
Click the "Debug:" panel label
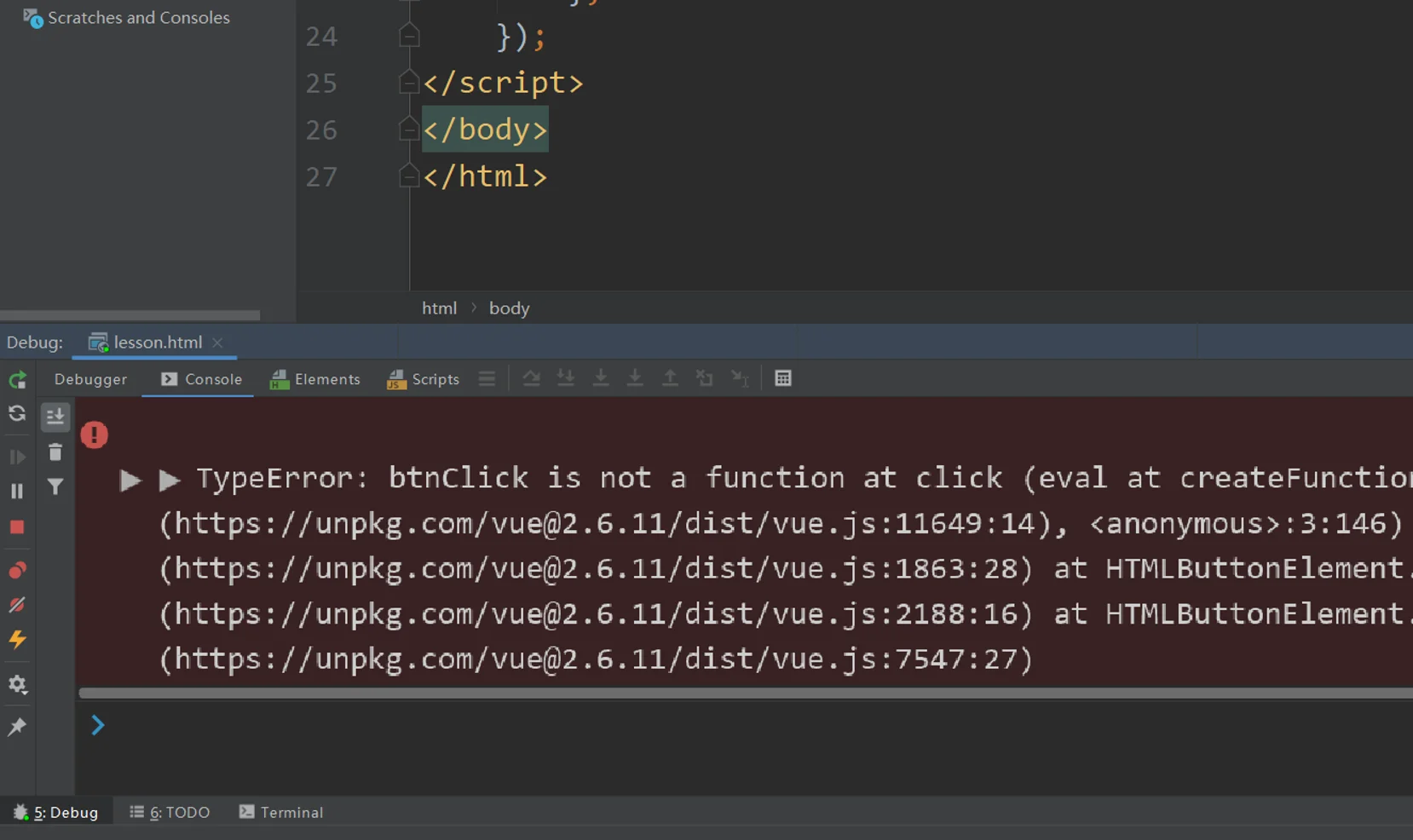(35, 342)
